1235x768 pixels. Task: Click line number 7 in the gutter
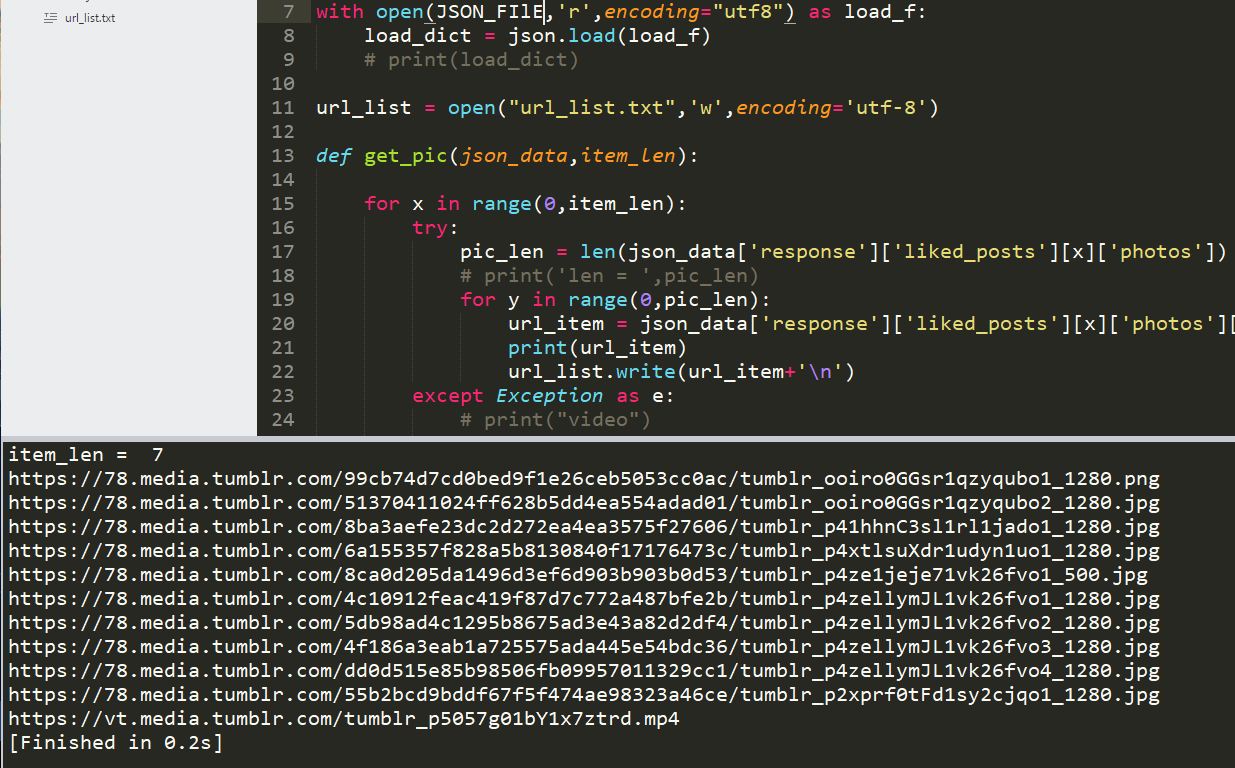tap(288, 12)
